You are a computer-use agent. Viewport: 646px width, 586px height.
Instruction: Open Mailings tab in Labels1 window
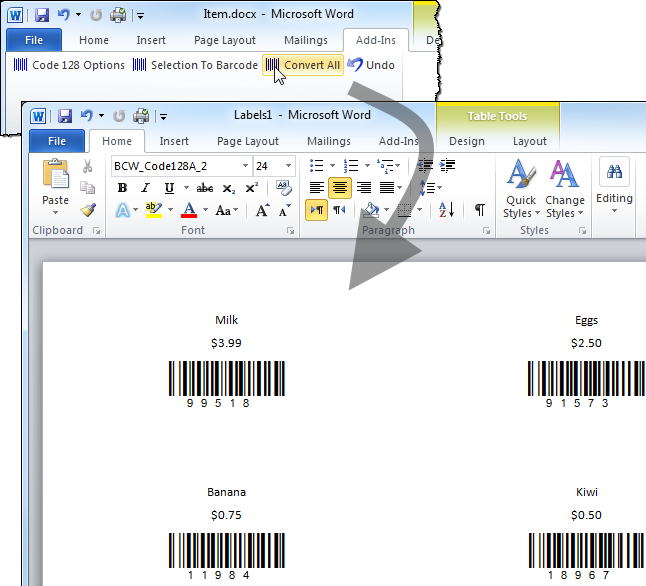[329, 141]
